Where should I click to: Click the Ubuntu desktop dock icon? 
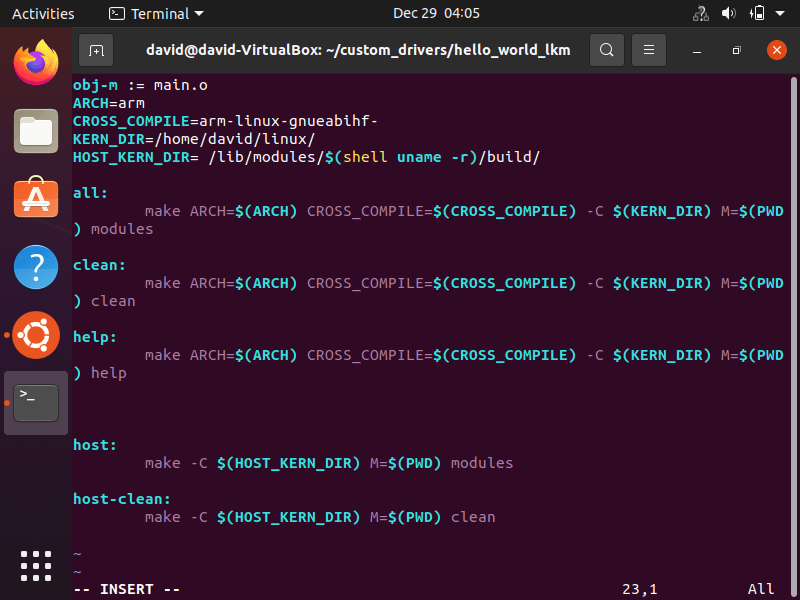(35, 335)
